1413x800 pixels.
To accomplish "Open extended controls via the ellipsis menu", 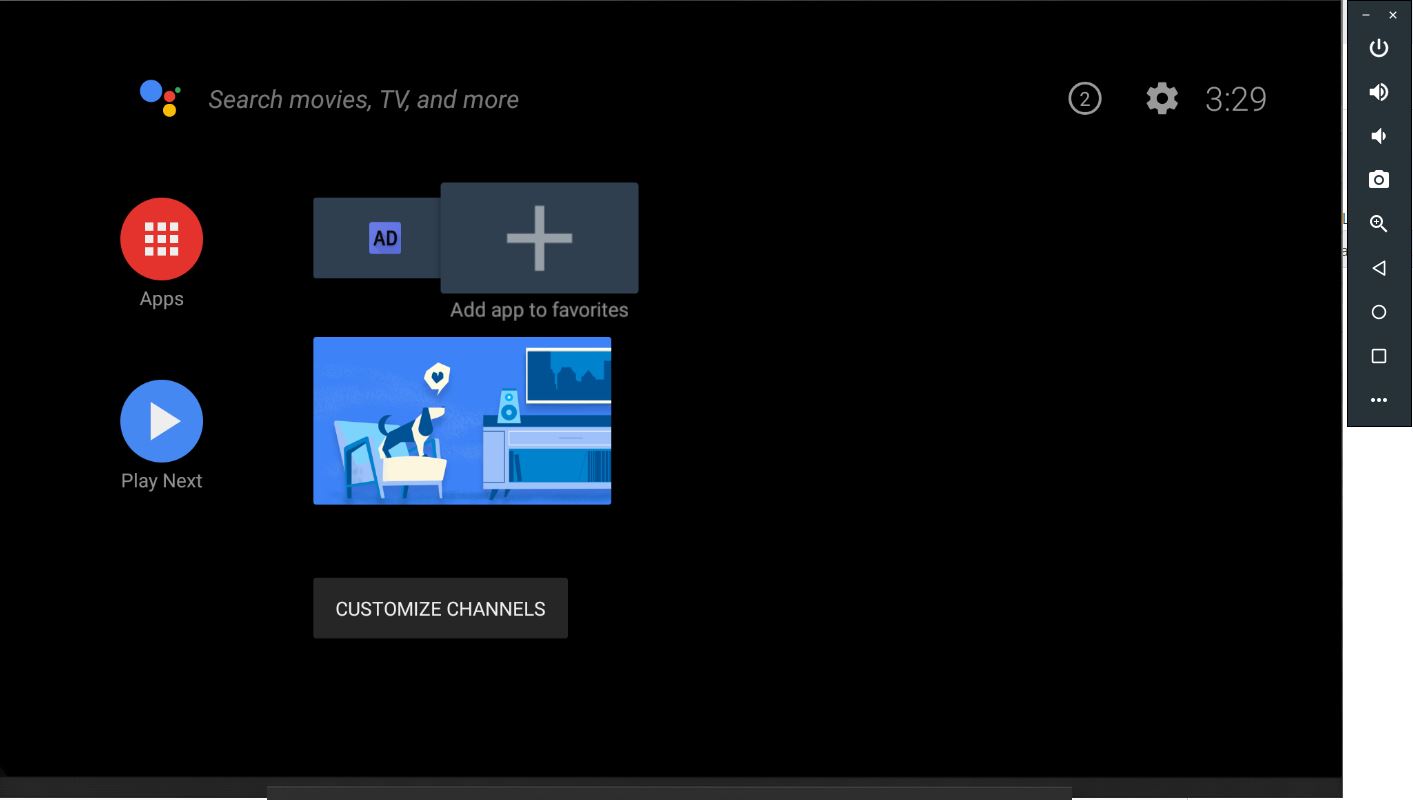I will 1378,399.
